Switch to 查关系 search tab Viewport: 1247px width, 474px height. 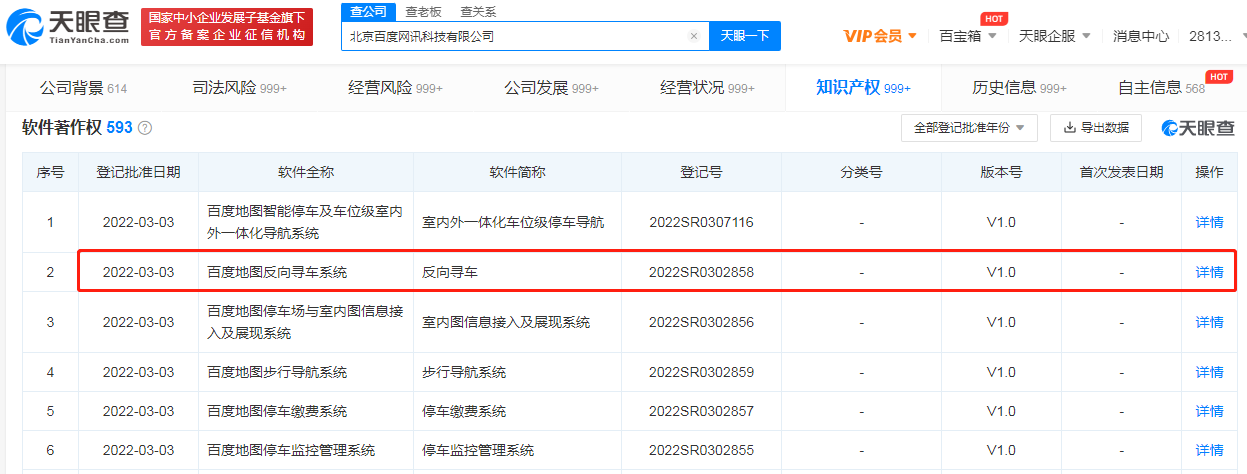(x=478, y=12)
